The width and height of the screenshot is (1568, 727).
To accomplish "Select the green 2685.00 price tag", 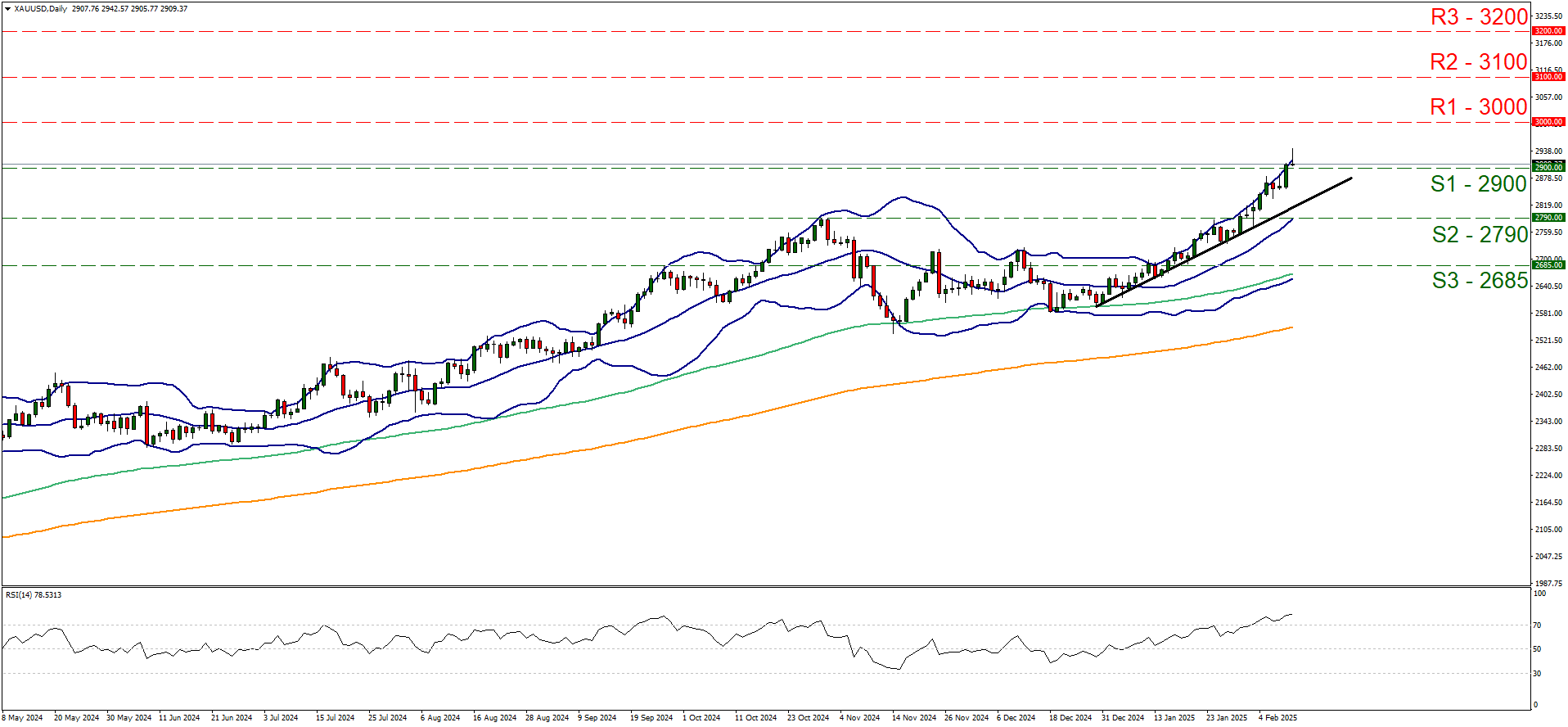I will (x=1548, y=265).
